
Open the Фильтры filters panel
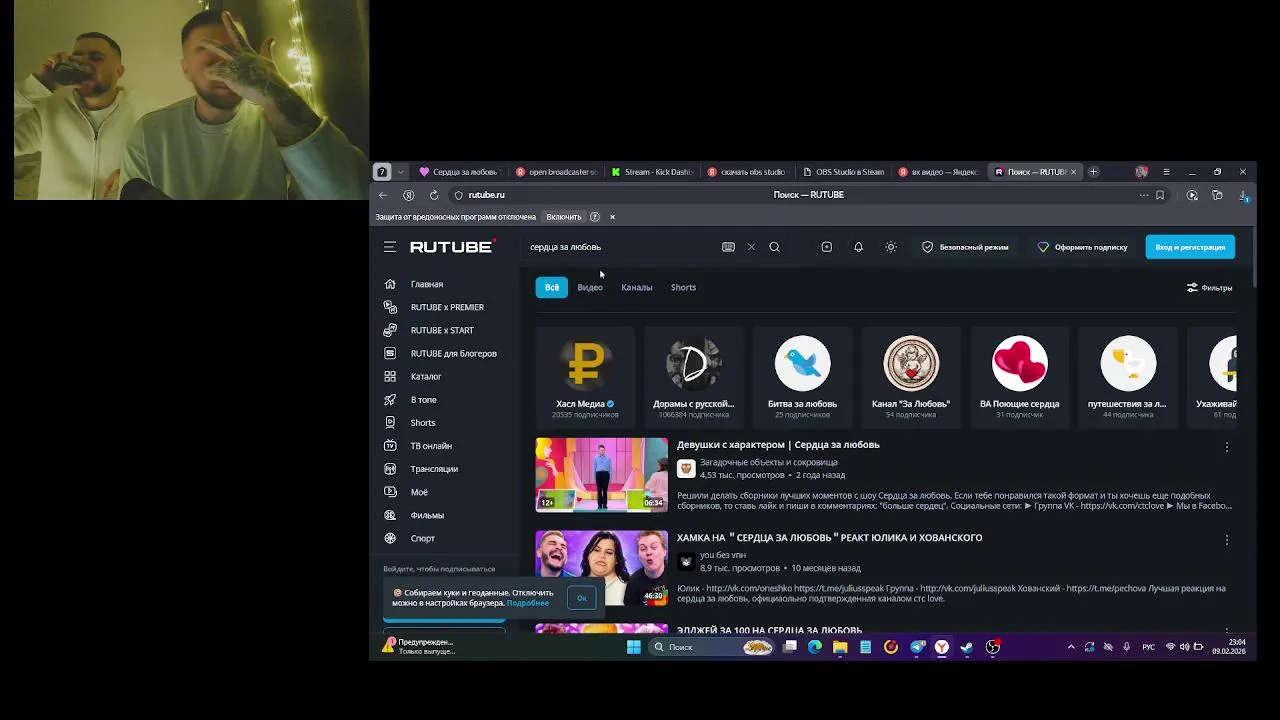coord(1209,288)
